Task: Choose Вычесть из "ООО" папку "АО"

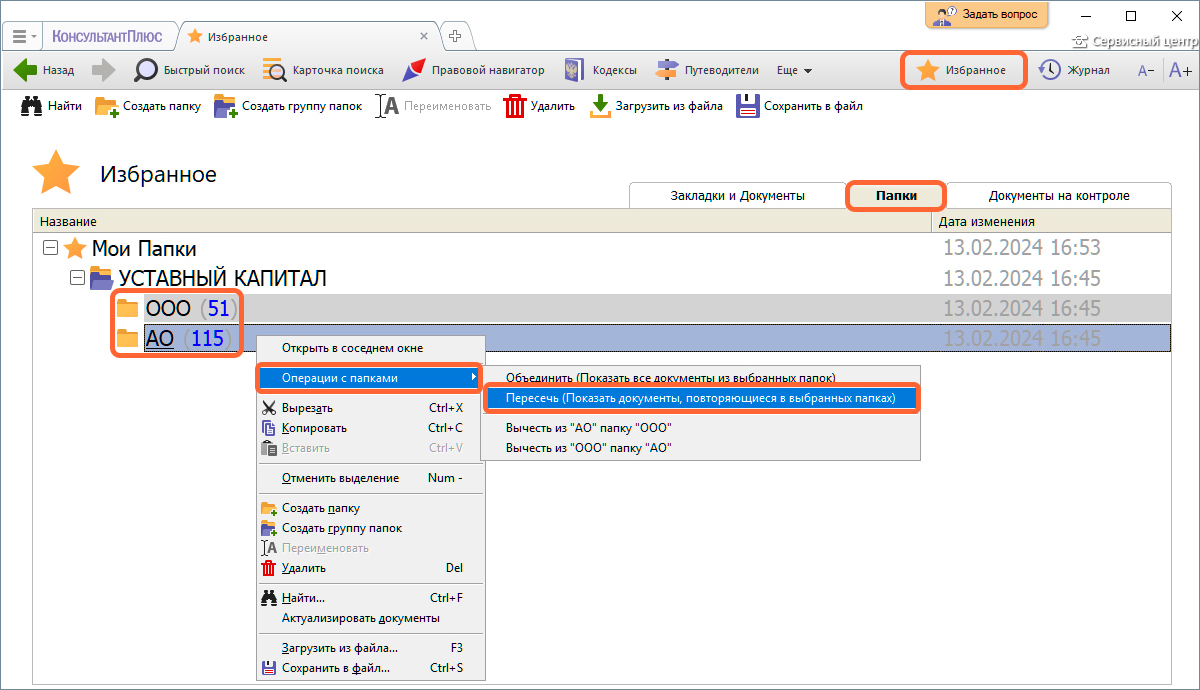Action: (x=700, y=448)
